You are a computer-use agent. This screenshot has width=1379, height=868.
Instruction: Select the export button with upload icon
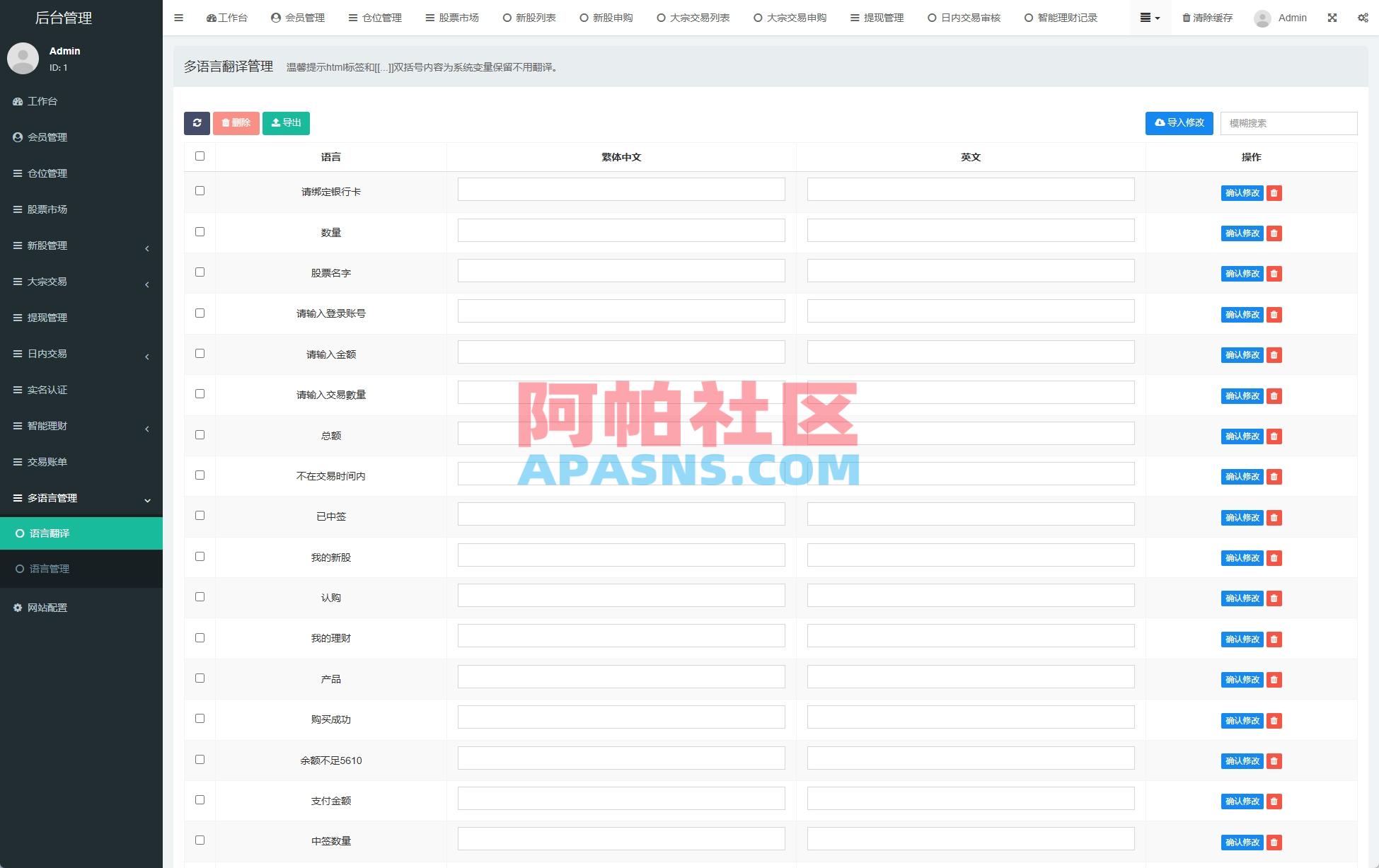(x=286, y=122)
